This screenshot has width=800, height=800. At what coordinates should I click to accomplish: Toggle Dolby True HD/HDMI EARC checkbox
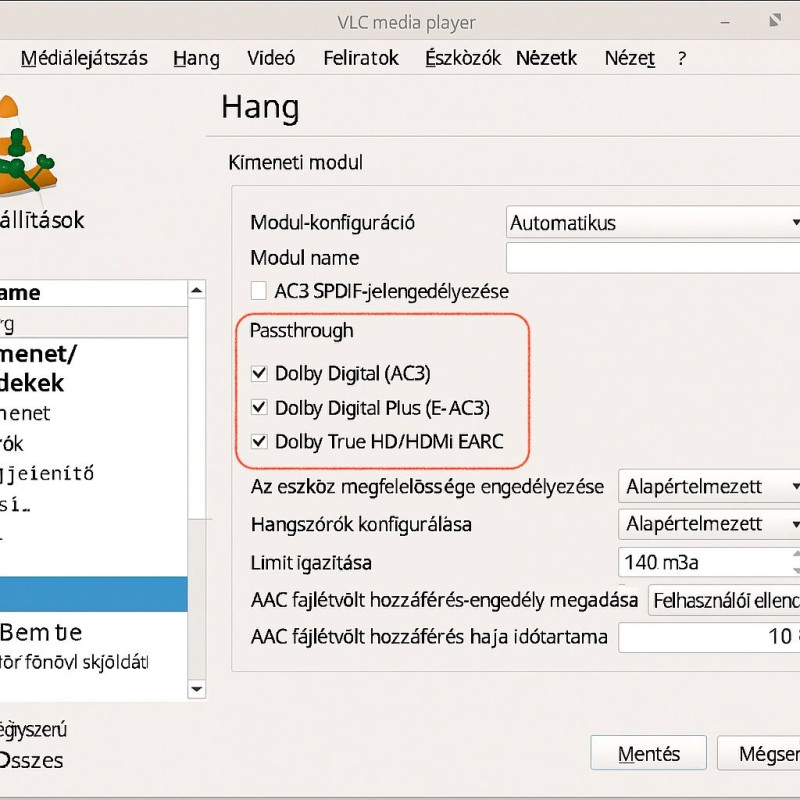[260, 441]
